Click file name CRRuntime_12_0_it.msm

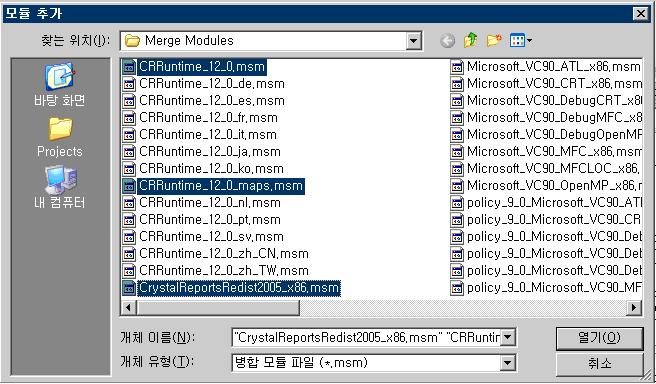208,135
